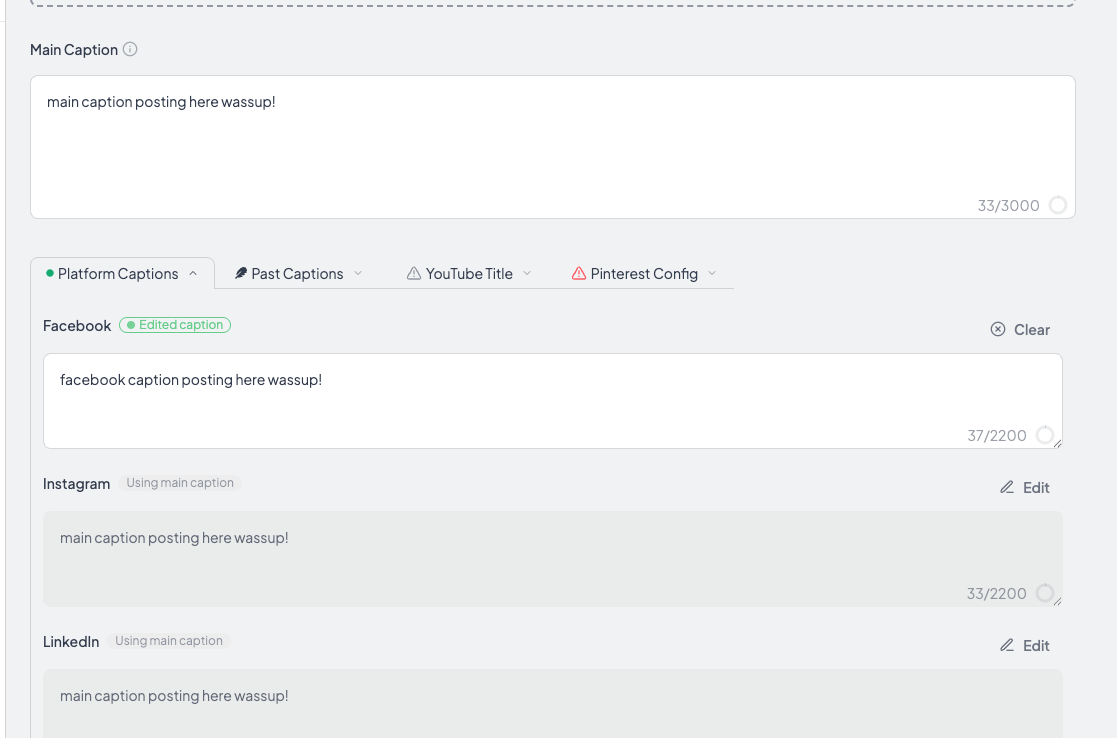
Task: Click the pencil icon in the Instagram row
Action: [1007, 487]
